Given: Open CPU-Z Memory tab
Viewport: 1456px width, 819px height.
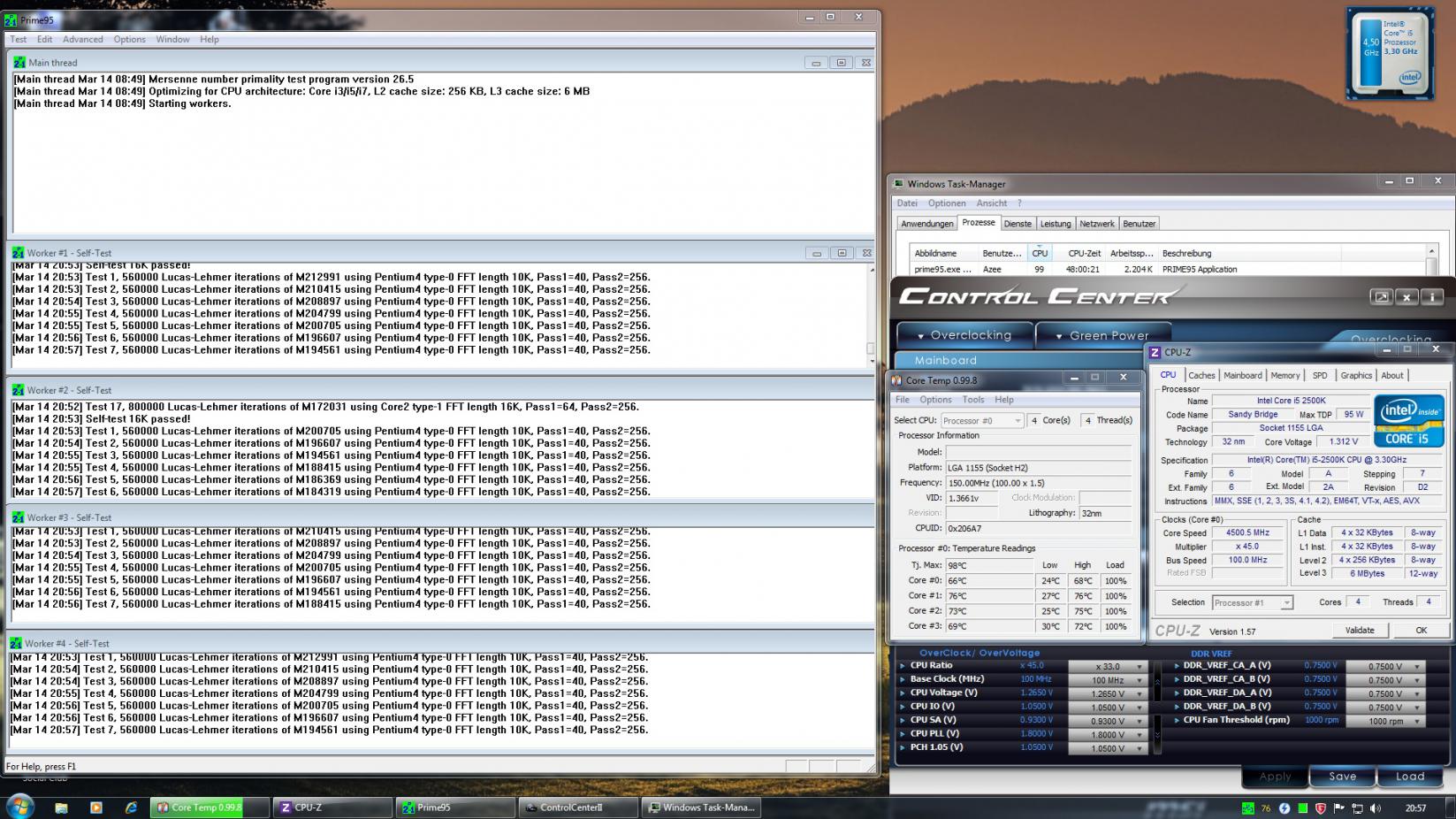Looking at the screenshot, I should coord(1285,375).
